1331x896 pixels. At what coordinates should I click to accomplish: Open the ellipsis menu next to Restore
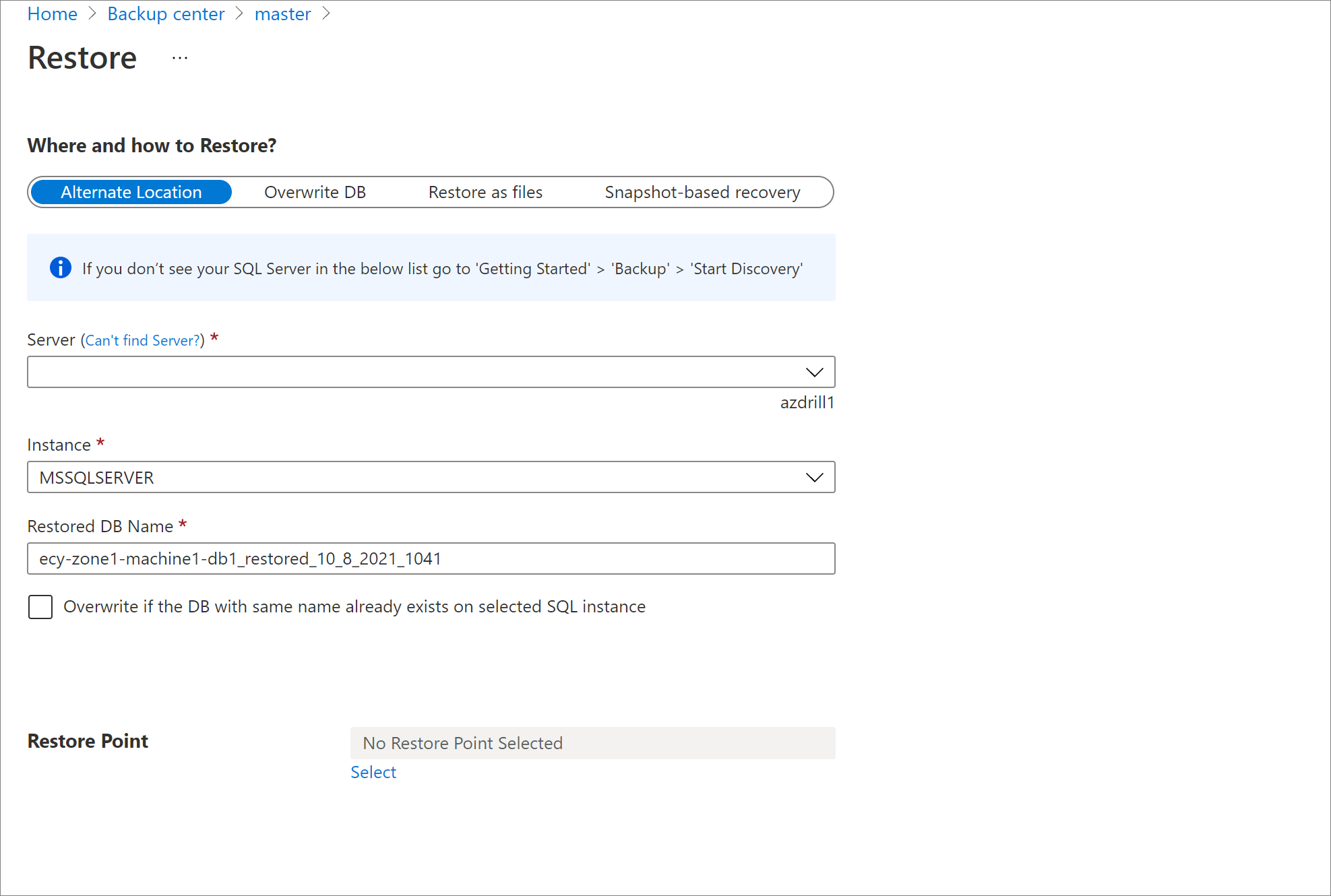[x=180, y=59]
